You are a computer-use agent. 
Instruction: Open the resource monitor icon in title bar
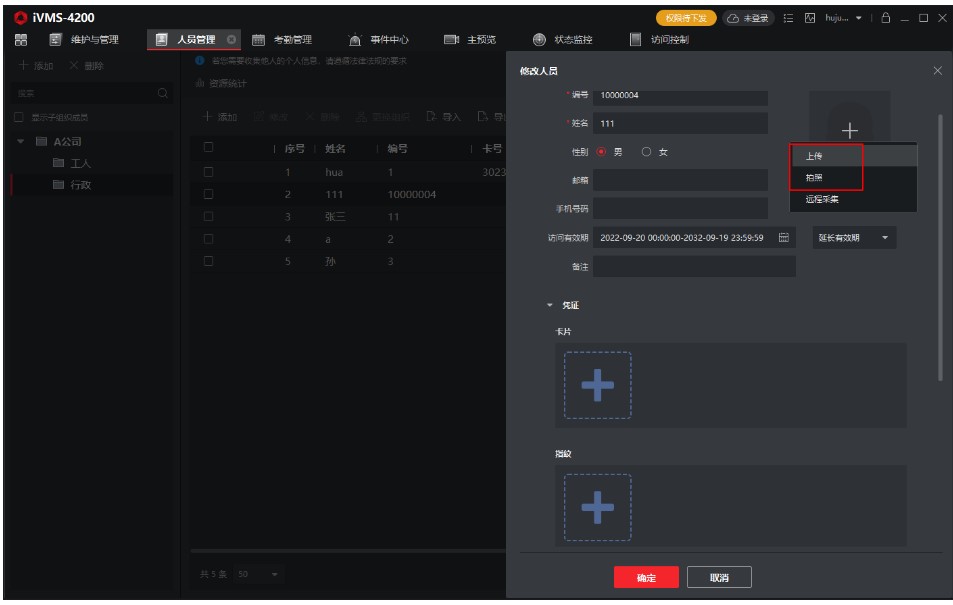click(810, 18)
